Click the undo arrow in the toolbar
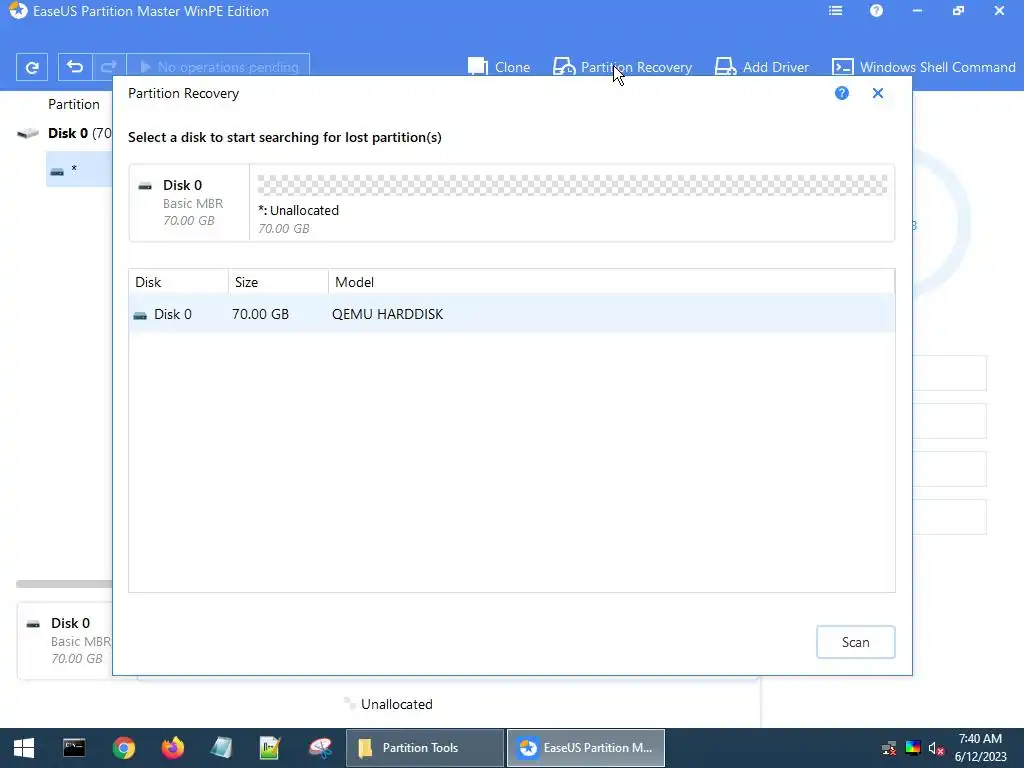The image size is (1024, 768). pos(75,67)
